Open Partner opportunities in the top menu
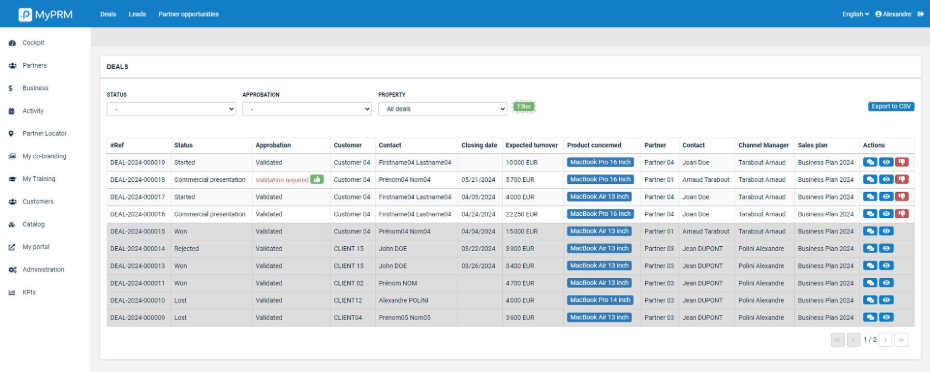 (x=189, y=14)
